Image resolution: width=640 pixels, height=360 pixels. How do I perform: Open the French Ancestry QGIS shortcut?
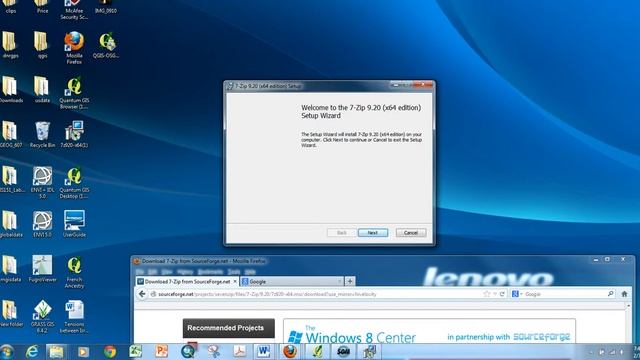74,272
